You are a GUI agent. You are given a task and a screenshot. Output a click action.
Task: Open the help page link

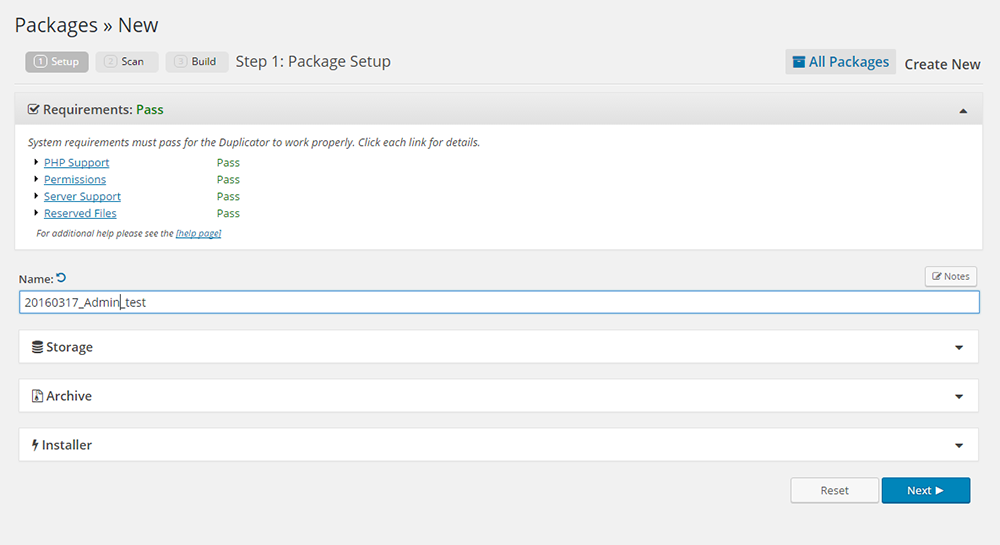click(198, 234)
